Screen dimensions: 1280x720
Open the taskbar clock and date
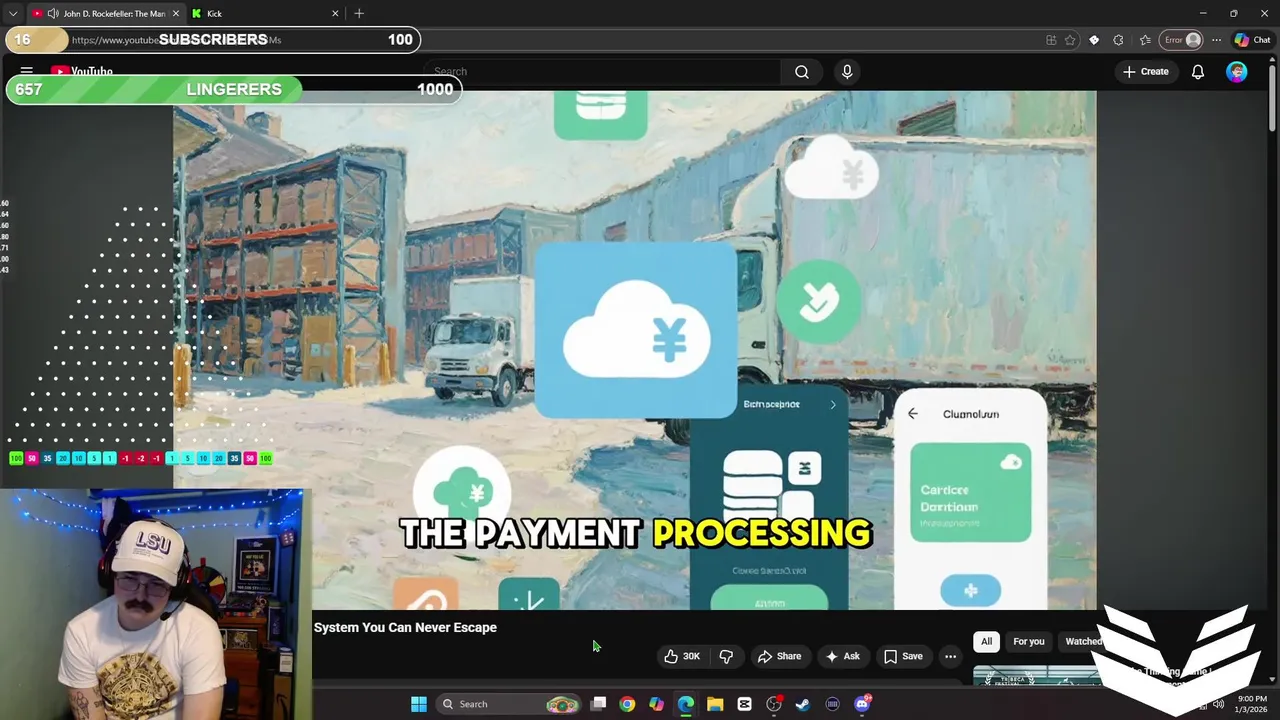pos(1252,704)
